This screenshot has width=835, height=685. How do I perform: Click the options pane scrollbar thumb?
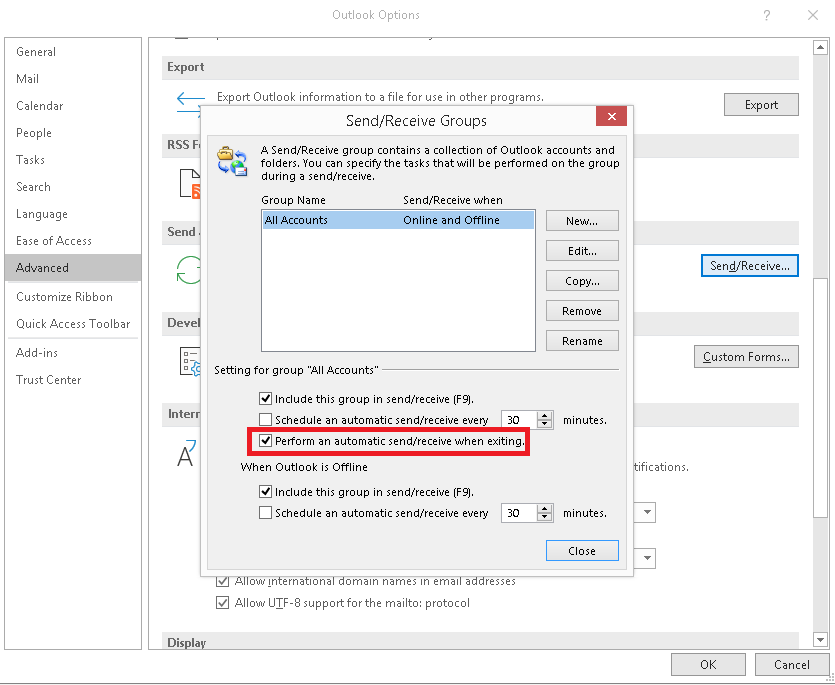[820, 397]
